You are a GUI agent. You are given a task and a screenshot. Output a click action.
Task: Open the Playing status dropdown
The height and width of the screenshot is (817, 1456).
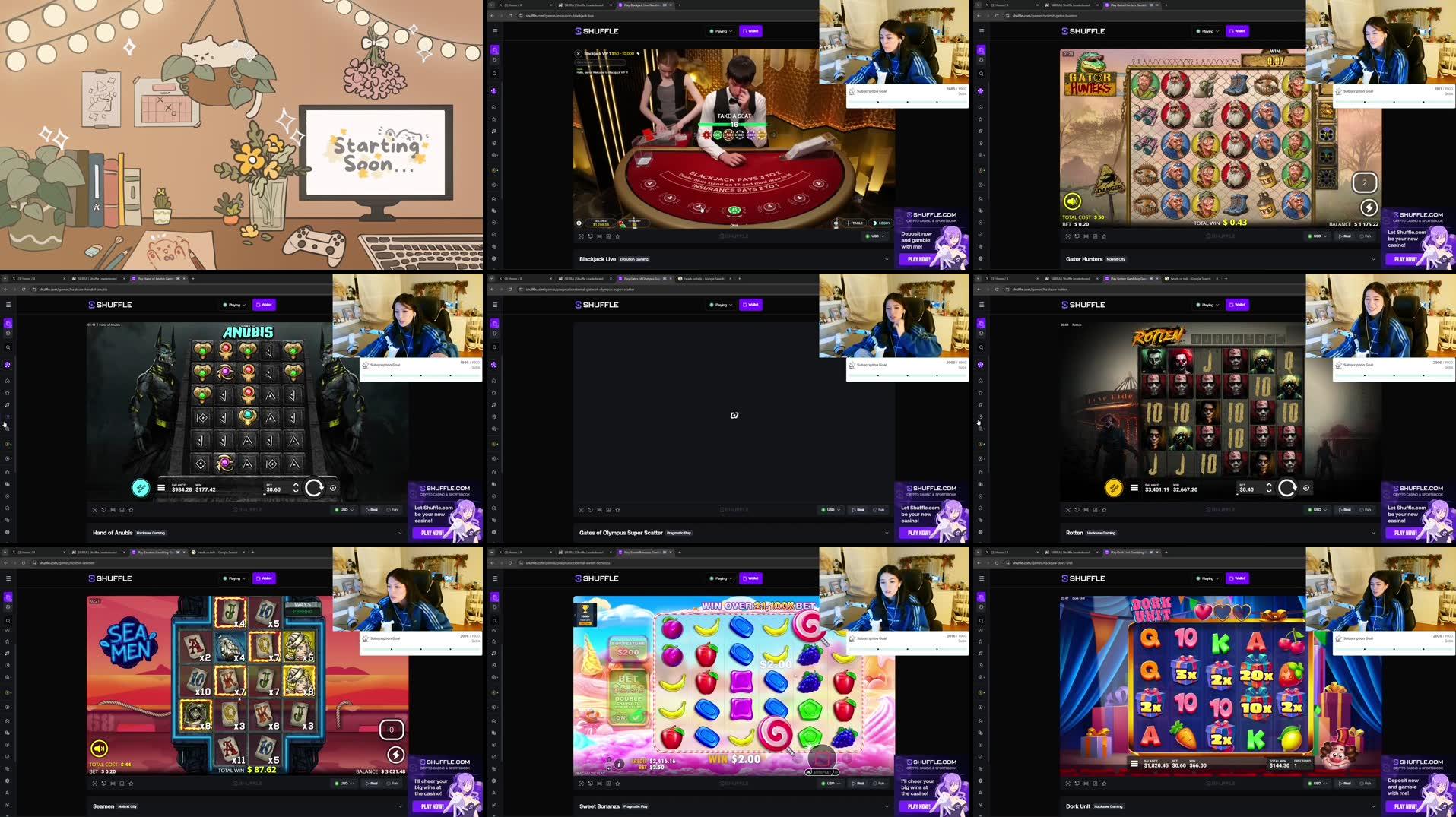click(721, 31)
